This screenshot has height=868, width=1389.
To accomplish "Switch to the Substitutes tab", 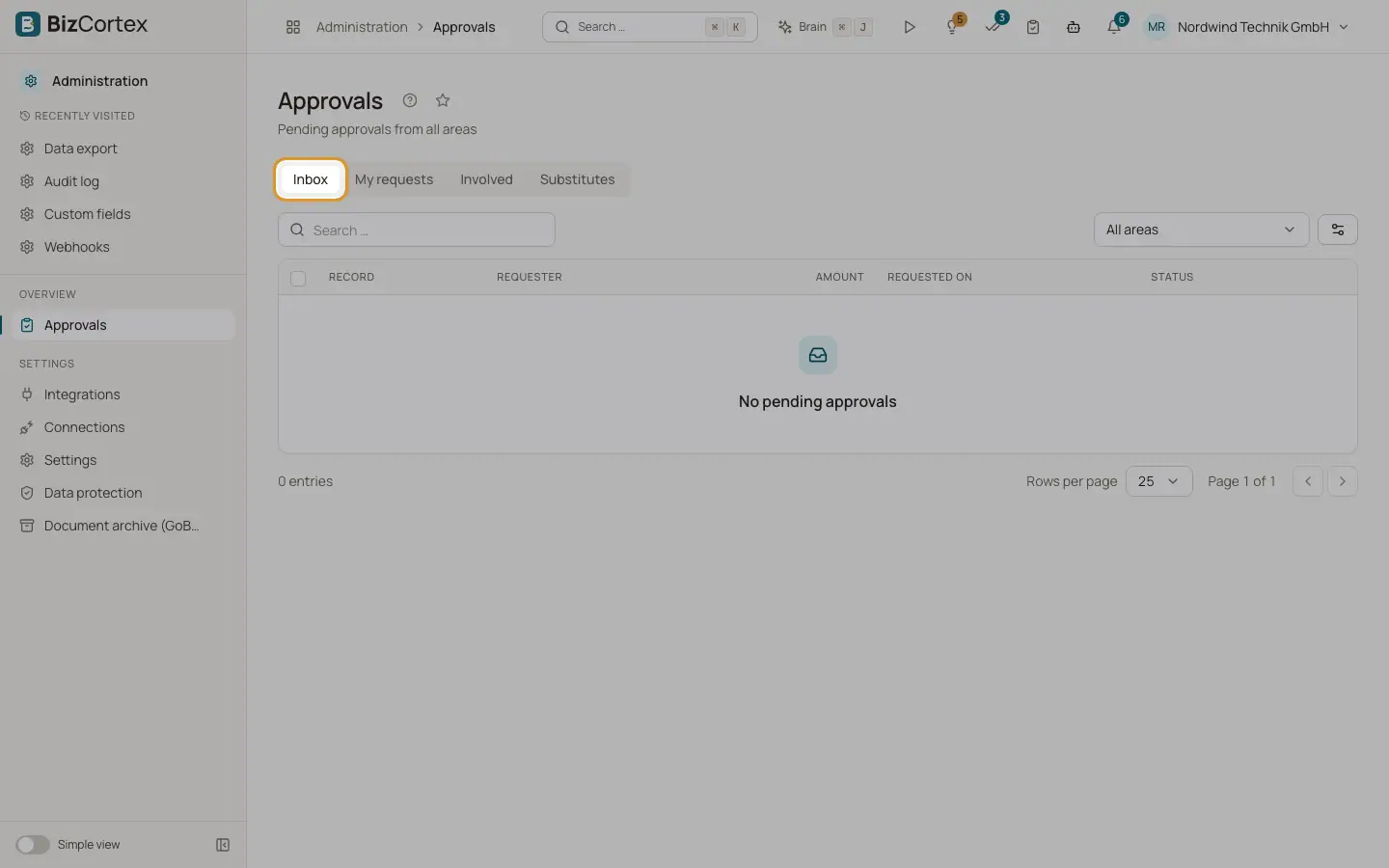I will [x=577, y=179].
